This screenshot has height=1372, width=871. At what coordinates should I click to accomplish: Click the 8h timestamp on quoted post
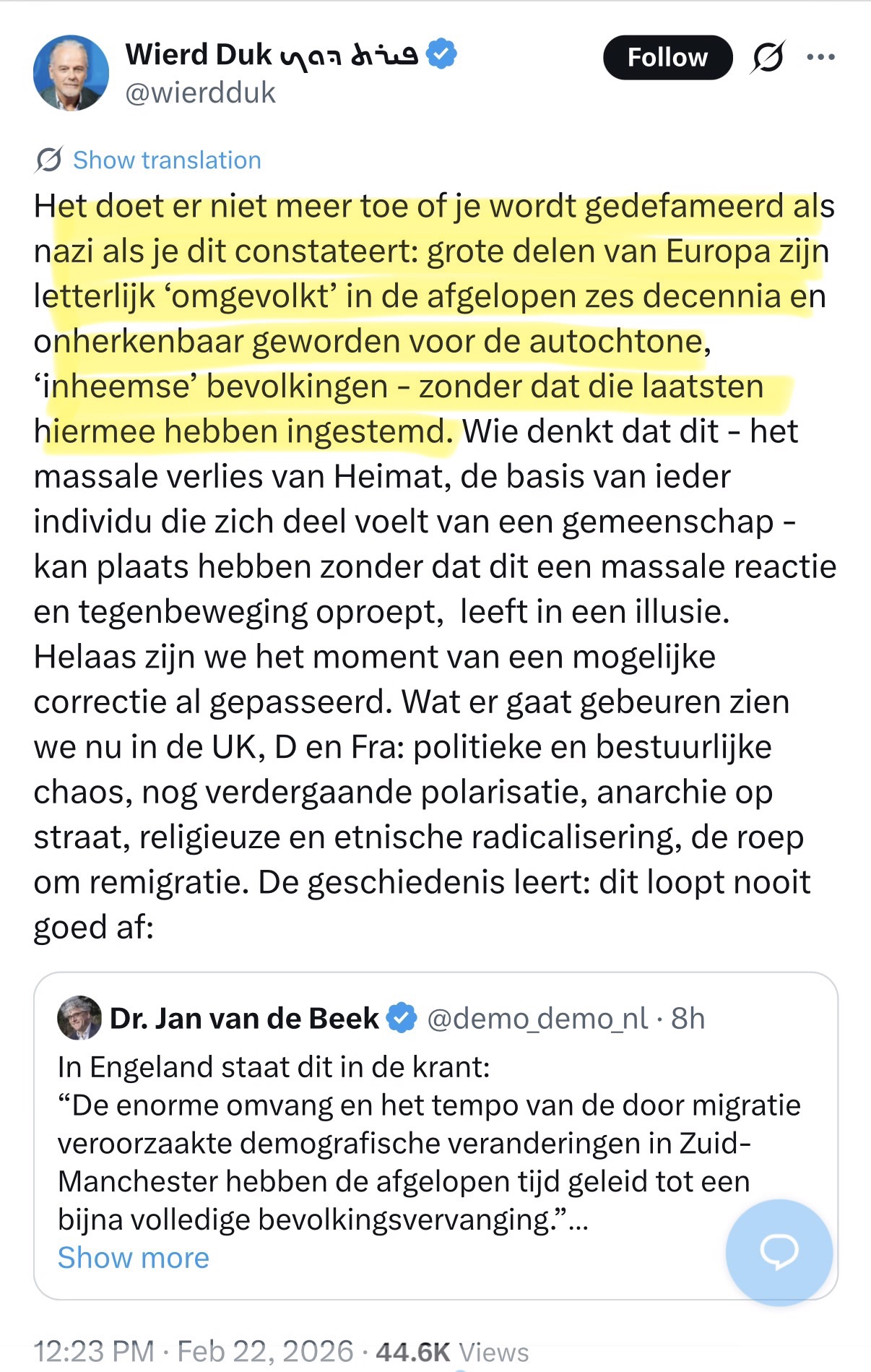click(x=688, y=1019)
